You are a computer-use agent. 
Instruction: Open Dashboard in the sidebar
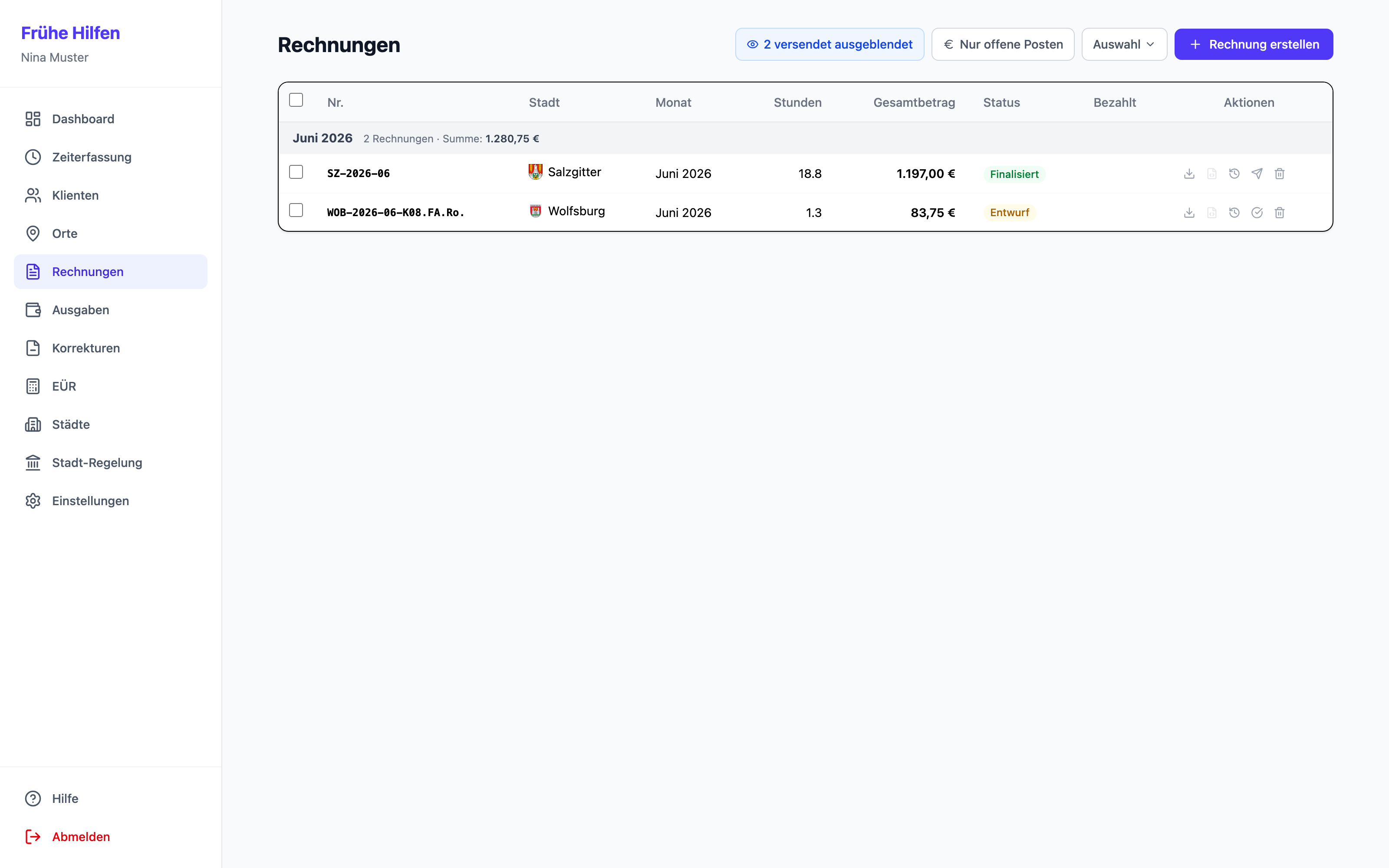click(x=111, y=119)
